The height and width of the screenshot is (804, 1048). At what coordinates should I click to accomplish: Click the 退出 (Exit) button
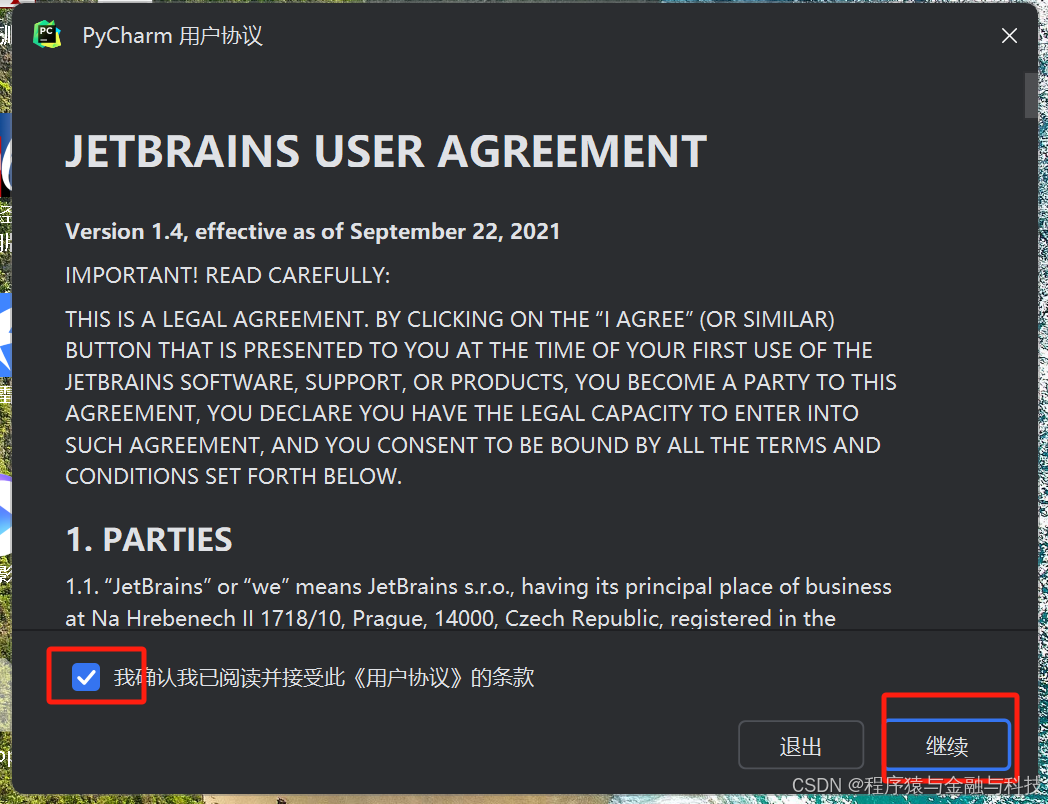pos(801,745)
